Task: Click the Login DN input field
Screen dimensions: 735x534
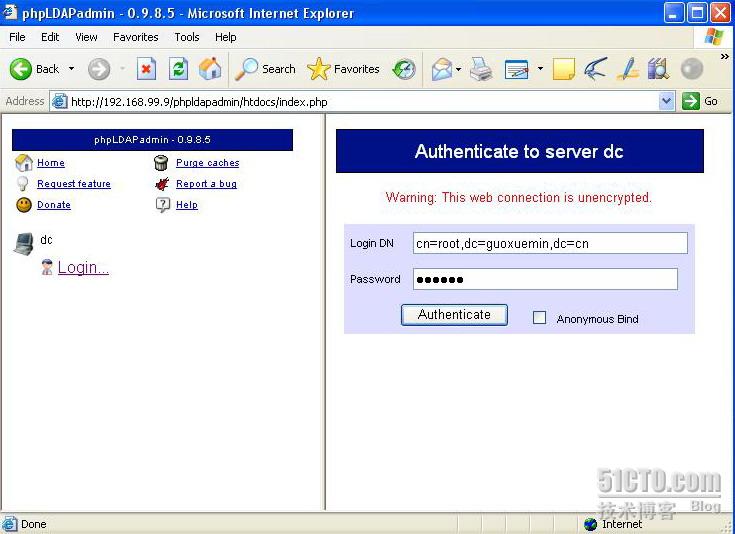Action: [550, 243]
